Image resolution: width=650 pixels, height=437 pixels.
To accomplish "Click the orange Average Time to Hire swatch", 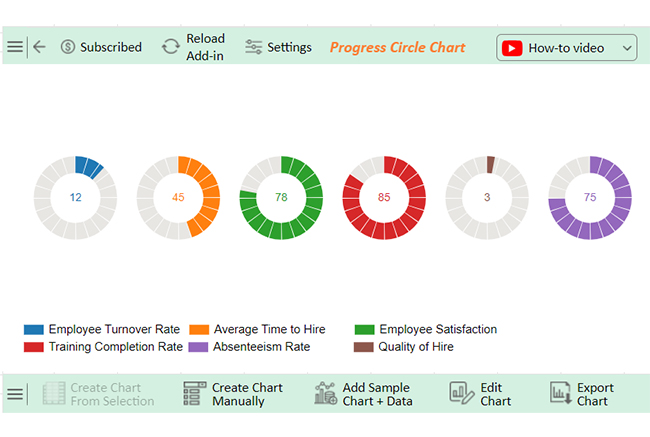I will point(199,330).
